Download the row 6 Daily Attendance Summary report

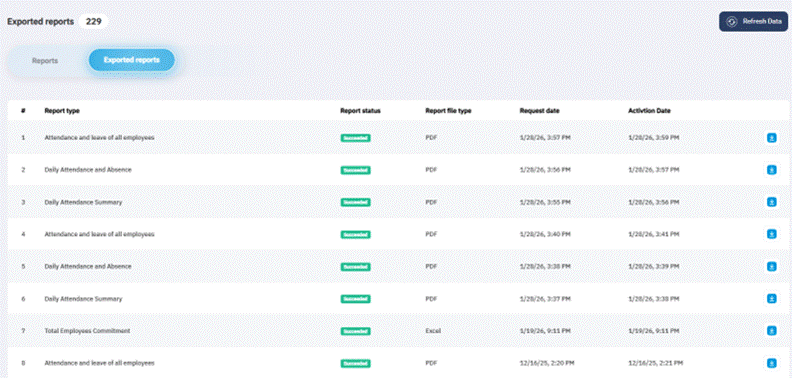pos(771,299)
